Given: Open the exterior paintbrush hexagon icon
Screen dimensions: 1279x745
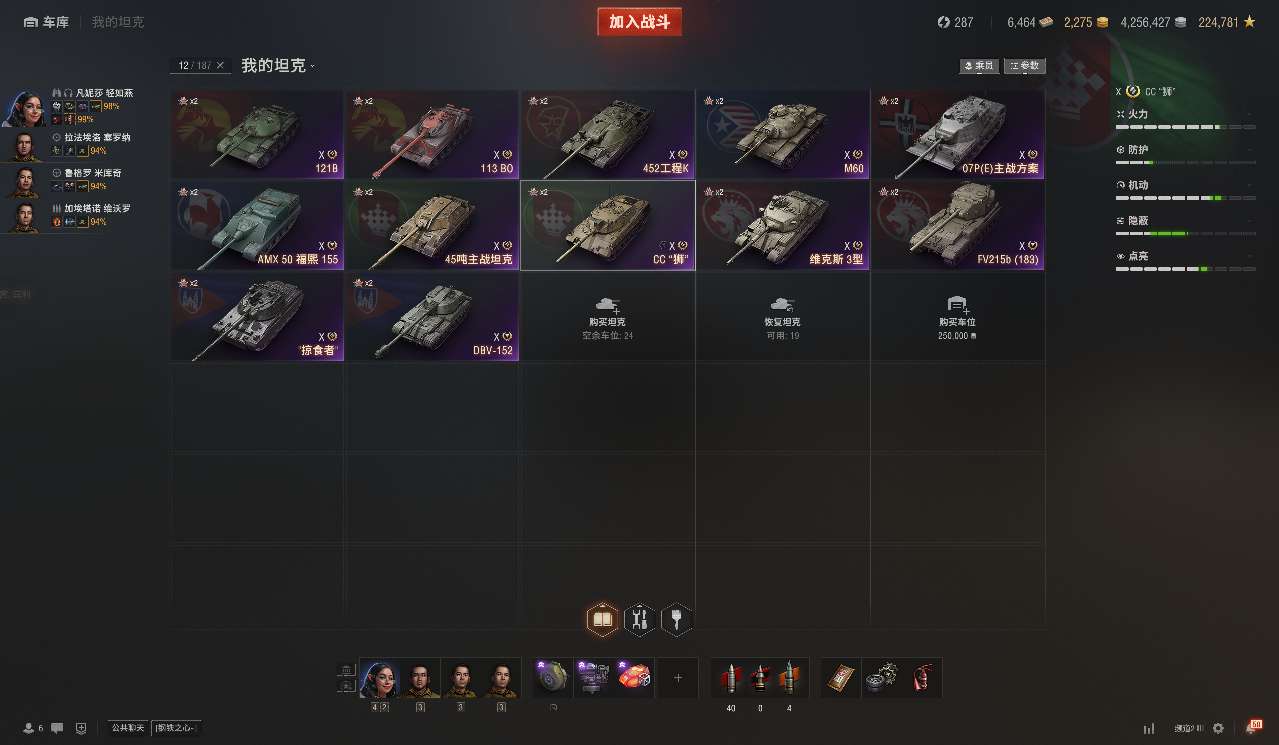Looking at the screenshot, I should coord(677,620).
